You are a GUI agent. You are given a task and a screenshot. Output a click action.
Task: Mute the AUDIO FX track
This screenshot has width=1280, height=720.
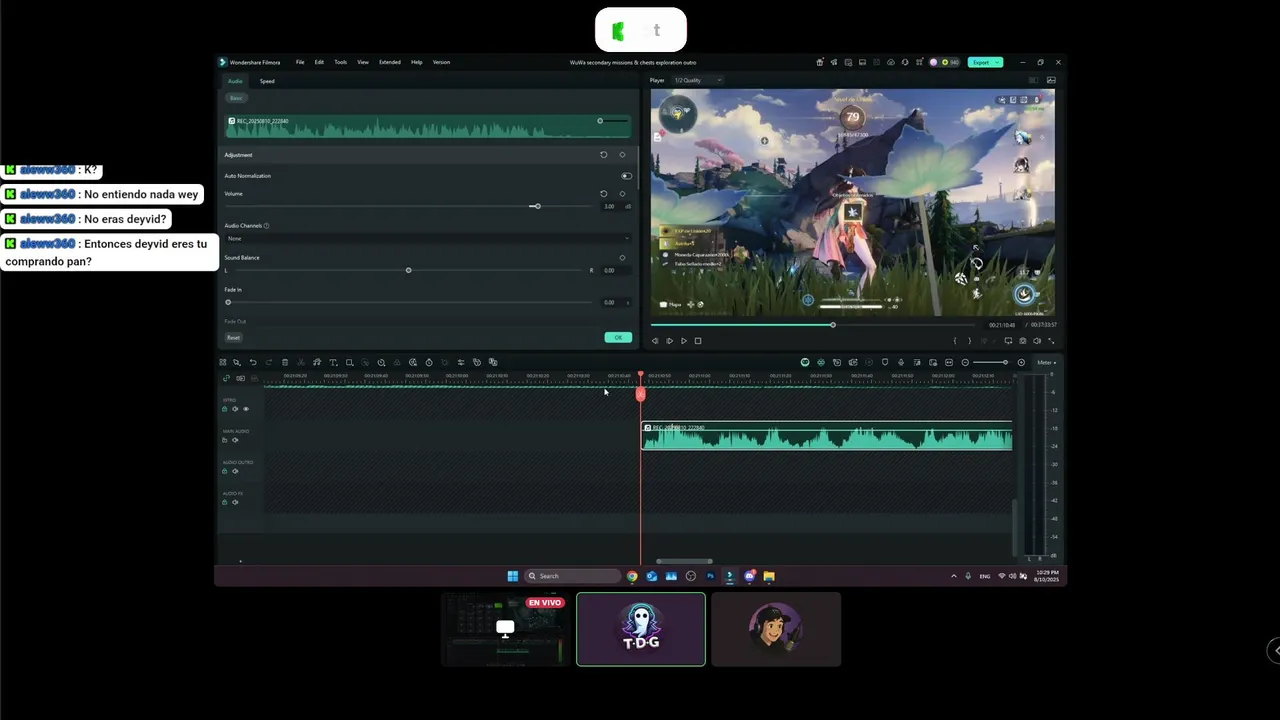235,502
